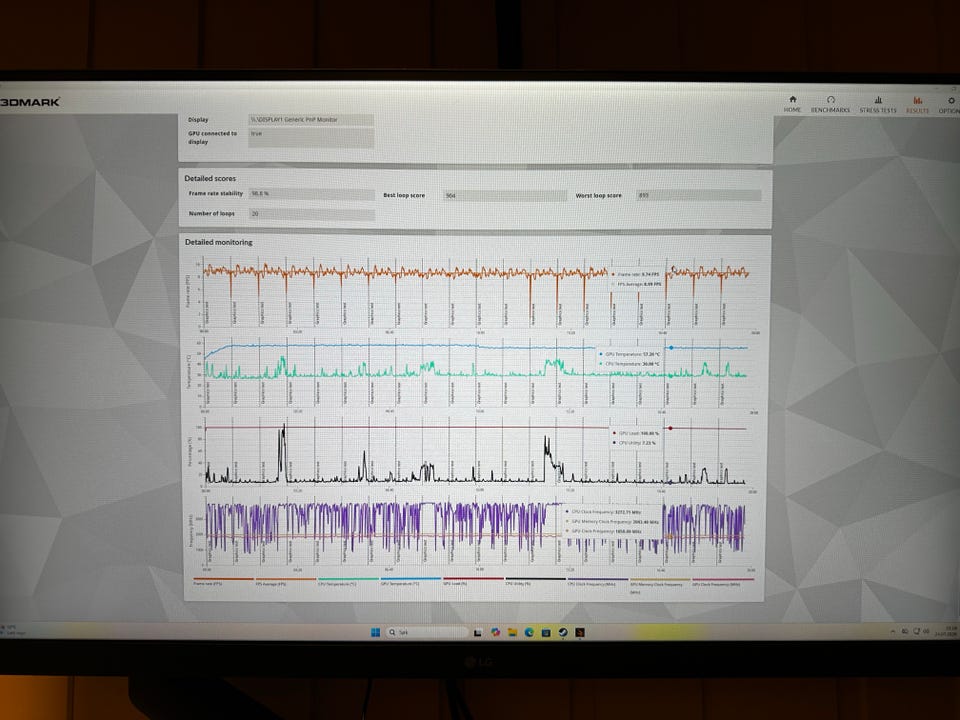Click the blue GPU temperature marker point

coord(671,348)
